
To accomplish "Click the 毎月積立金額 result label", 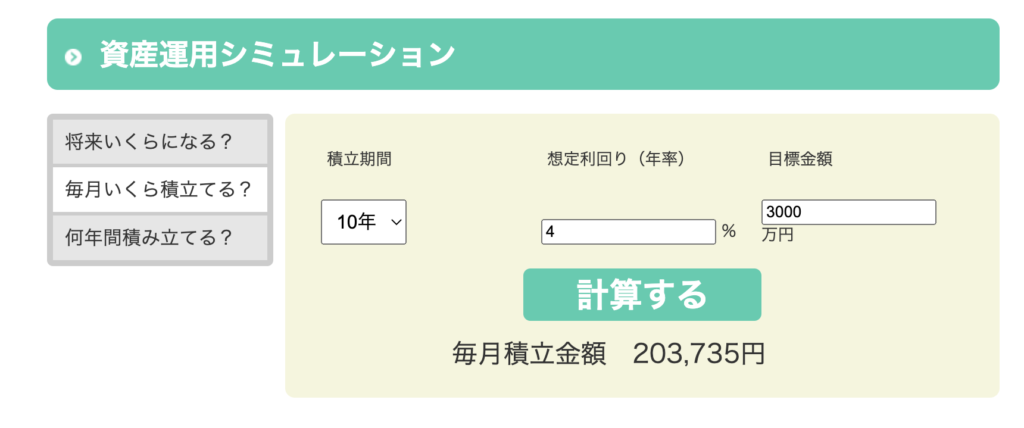I will (529, 354).
